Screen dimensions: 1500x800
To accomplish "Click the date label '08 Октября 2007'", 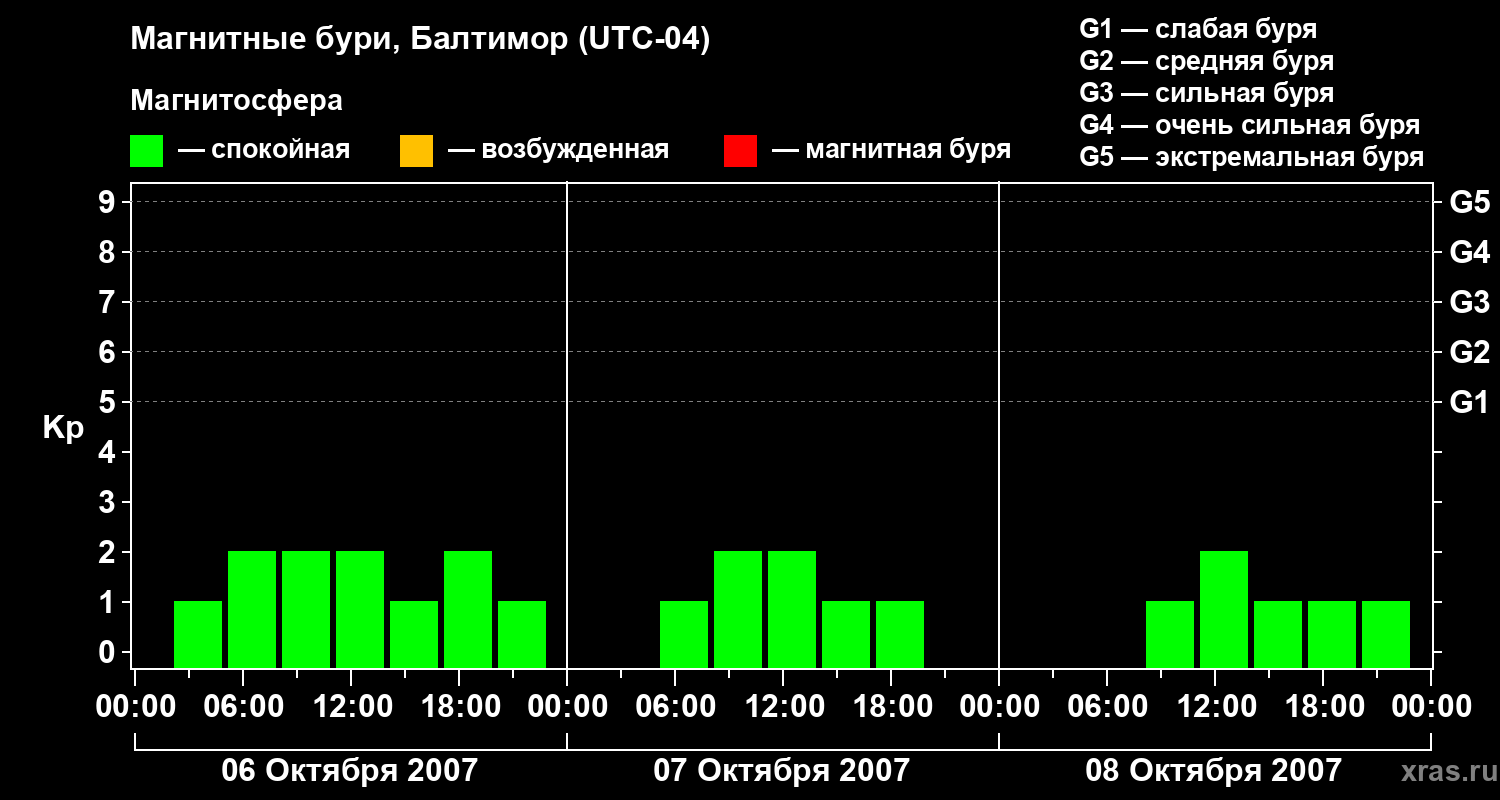I will point(1214,771).
